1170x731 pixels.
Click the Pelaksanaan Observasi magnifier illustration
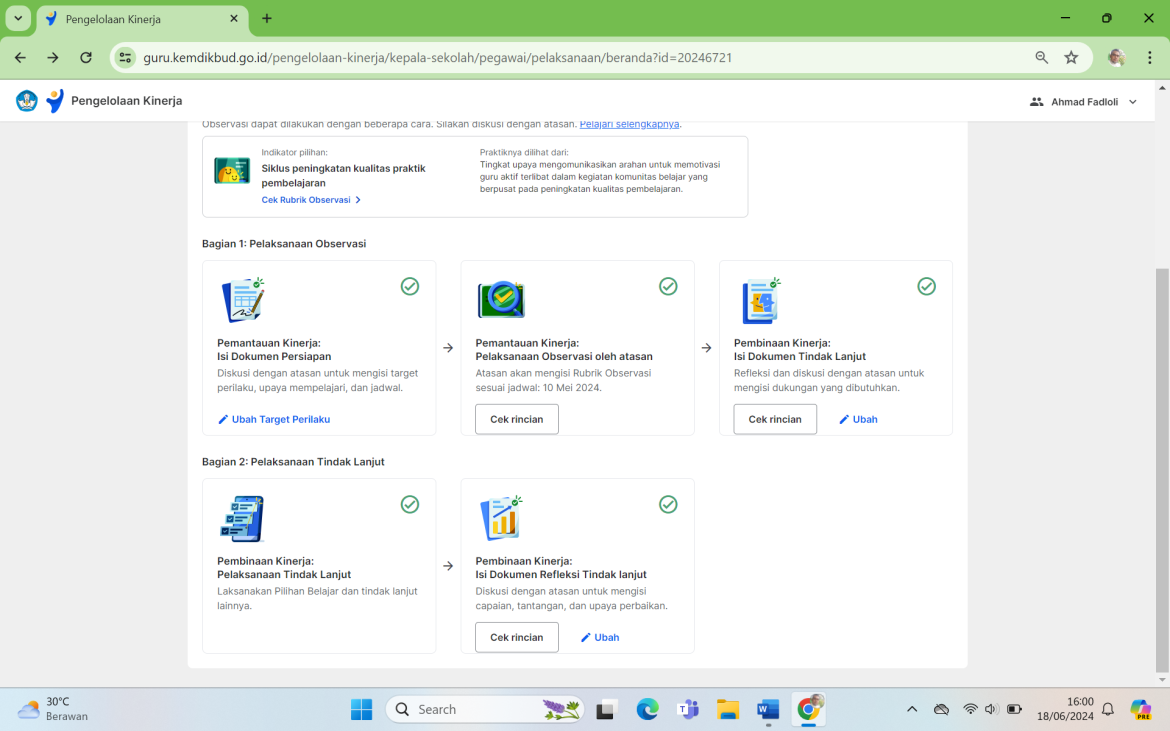[x=501, y=300]
